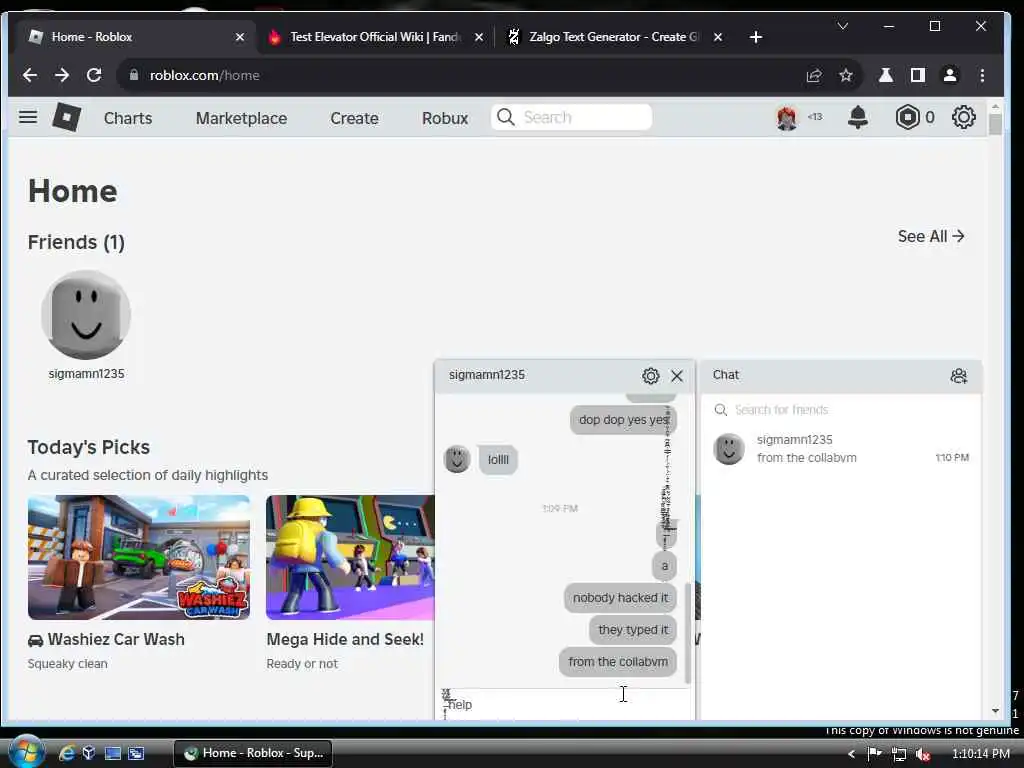Click the "lollll" message bubble
1024x768 pixels.
tap(498, 460)
